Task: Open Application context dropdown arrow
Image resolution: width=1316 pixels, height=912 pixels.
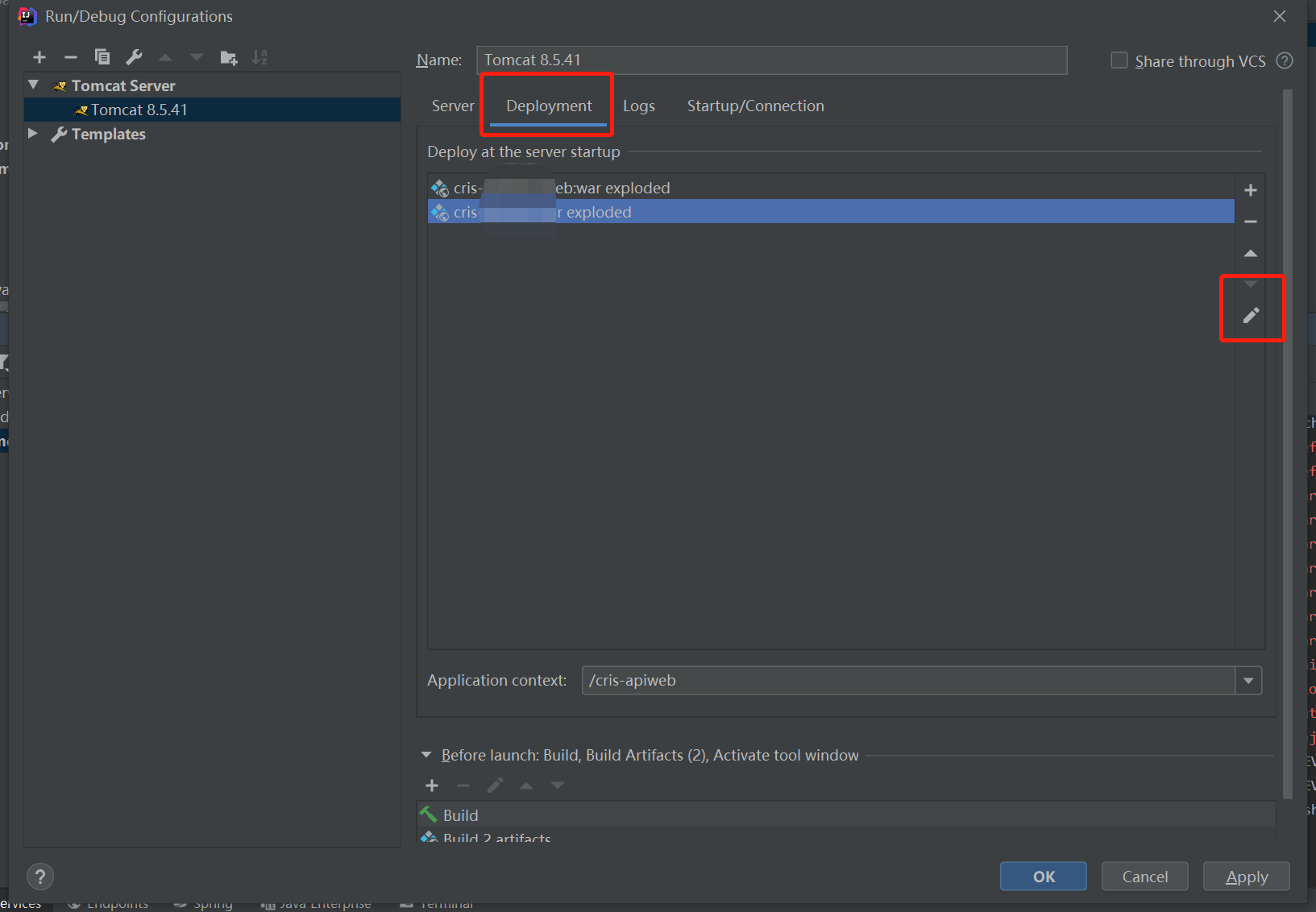Action: pyautogui.click(x=1248, y=681)
